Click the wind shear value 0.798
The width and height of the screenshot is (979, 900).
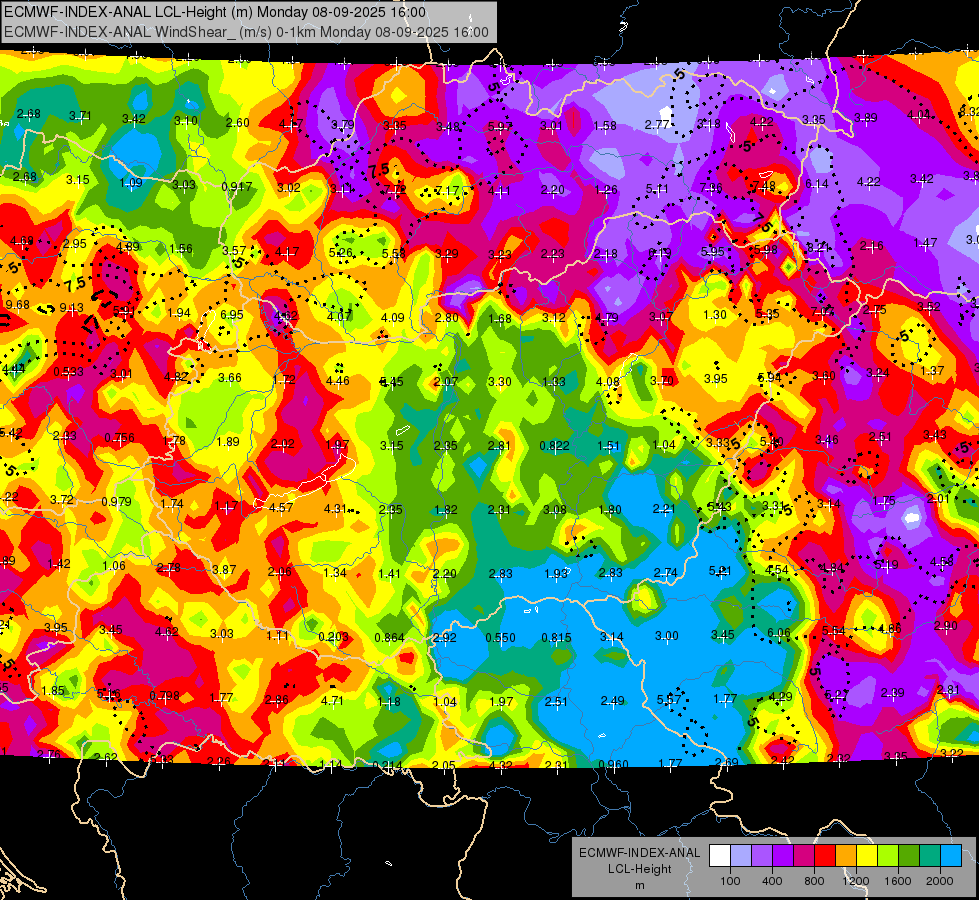point(165,696)
